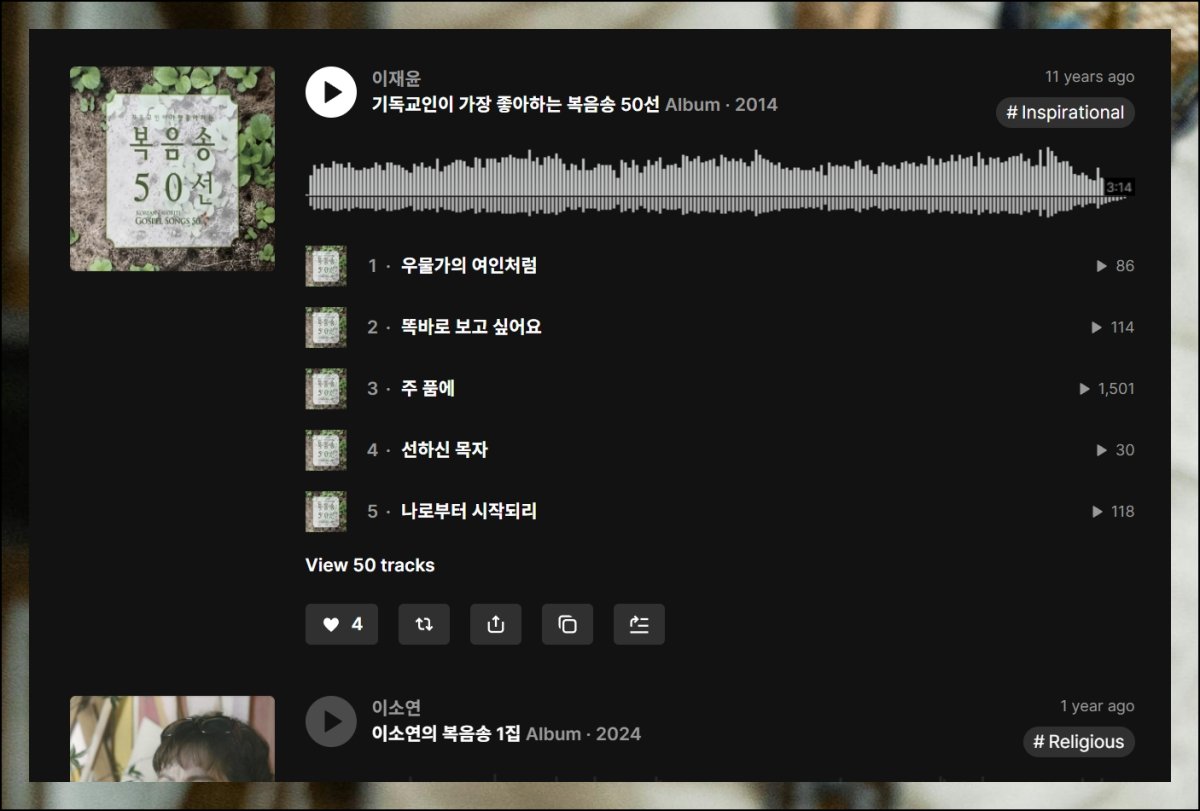This screenshot has width=1200, height=811.
Task: Open the 복음송 50선 album cover artwork
Action: (172, 169)
